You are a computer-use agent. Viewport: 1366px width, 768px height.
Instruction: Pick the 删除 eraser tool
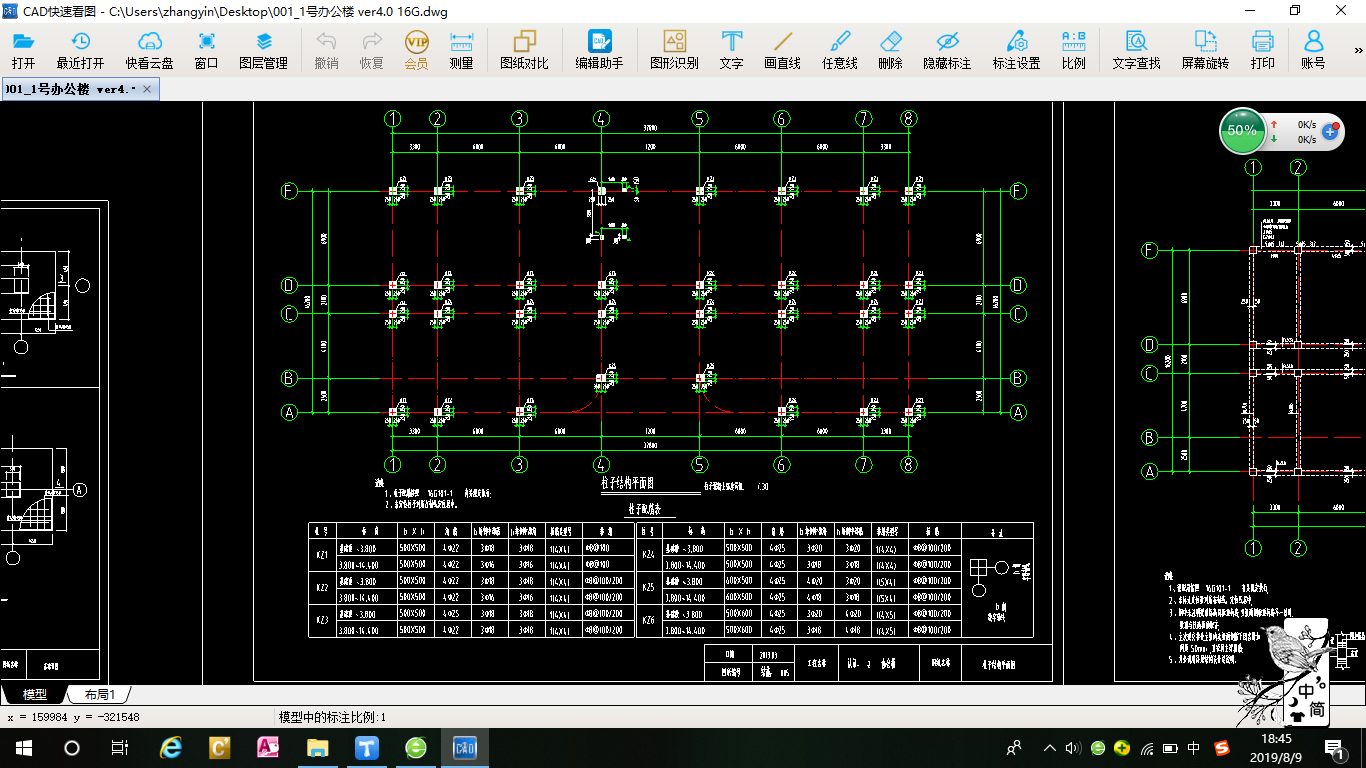tap(890, 49)
